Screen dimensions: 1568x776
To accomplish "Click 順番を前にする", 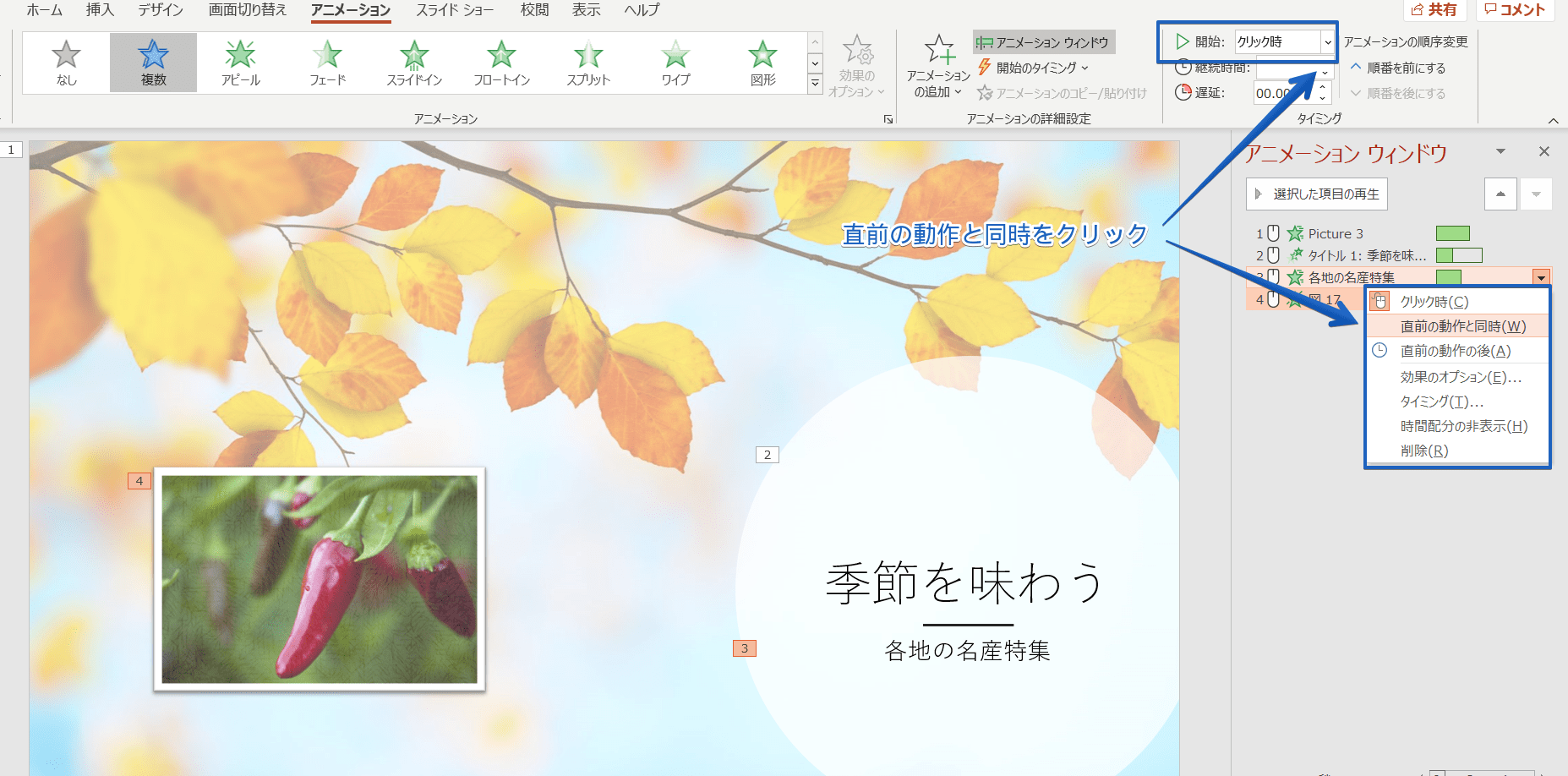I will tap(1398, 68).
